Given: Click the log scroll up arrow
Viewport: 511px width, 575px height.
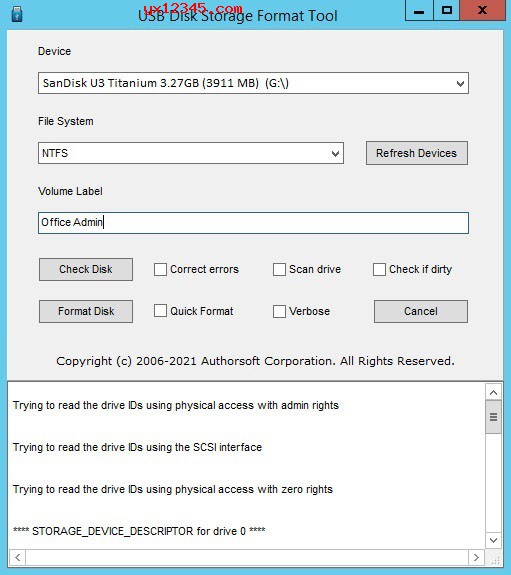Looking at the screenshot, I should pyautogui.click(x=493, y=392).
